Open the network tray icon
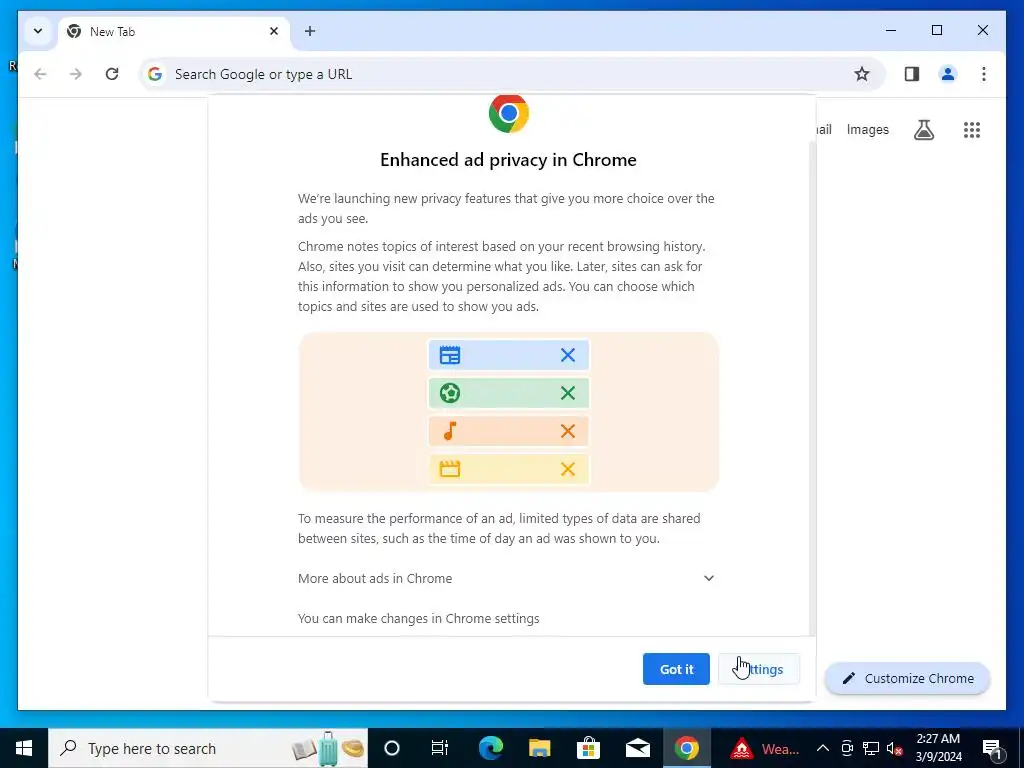1024x768 pixels. [871, 748]
